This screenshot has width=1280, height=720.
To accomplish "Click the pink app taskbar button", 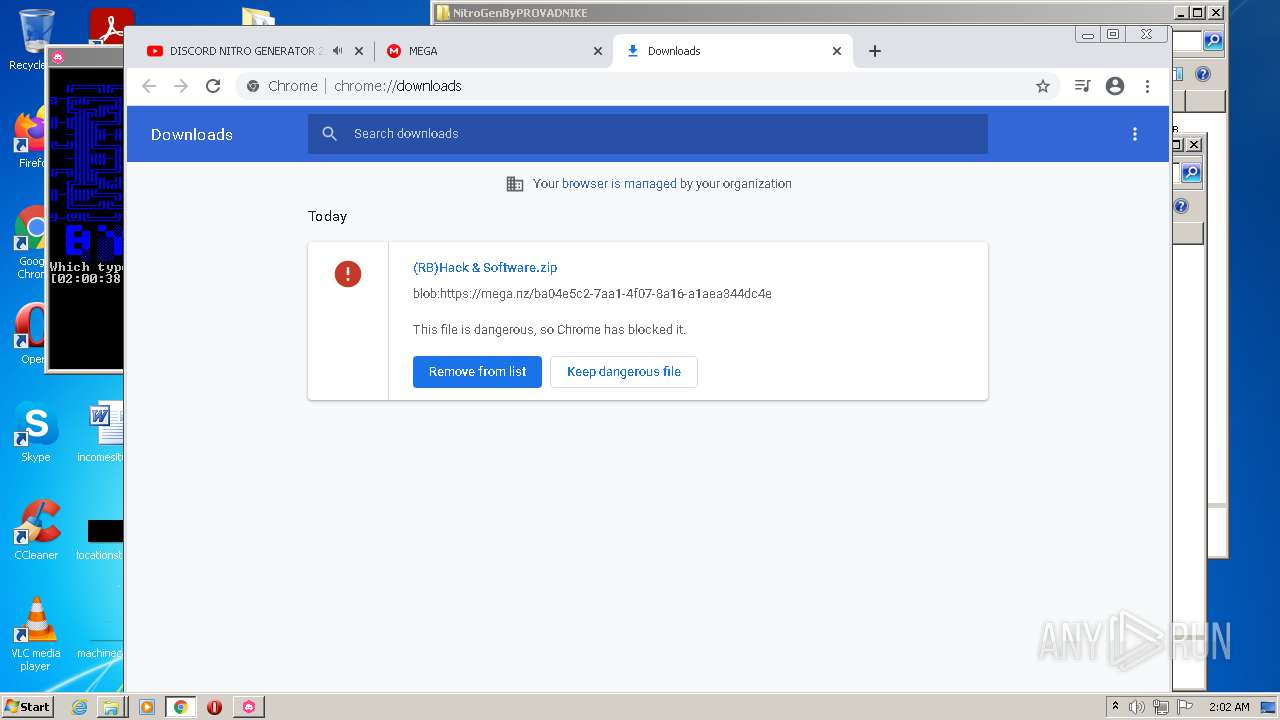I will (248, 707).
